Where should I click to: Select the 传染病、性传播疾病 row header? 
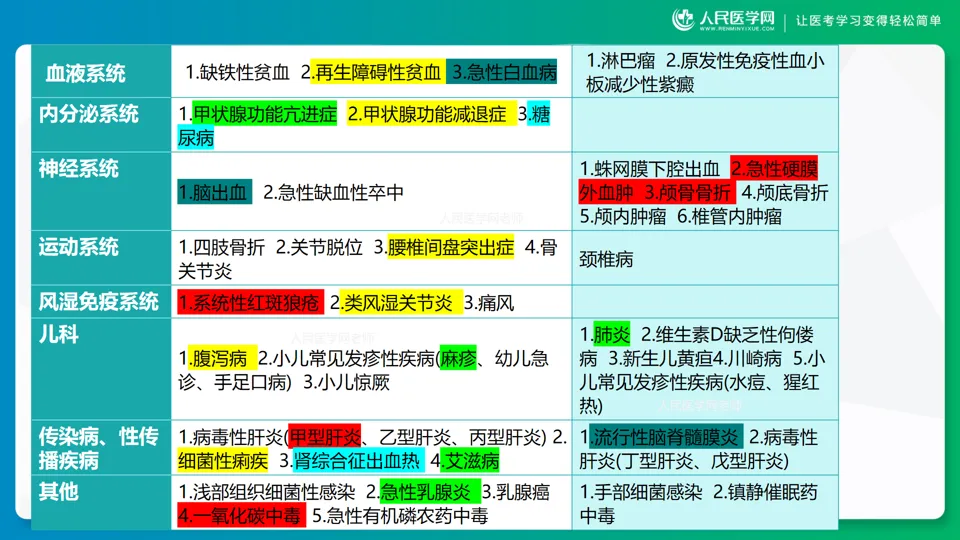(99, 448)
